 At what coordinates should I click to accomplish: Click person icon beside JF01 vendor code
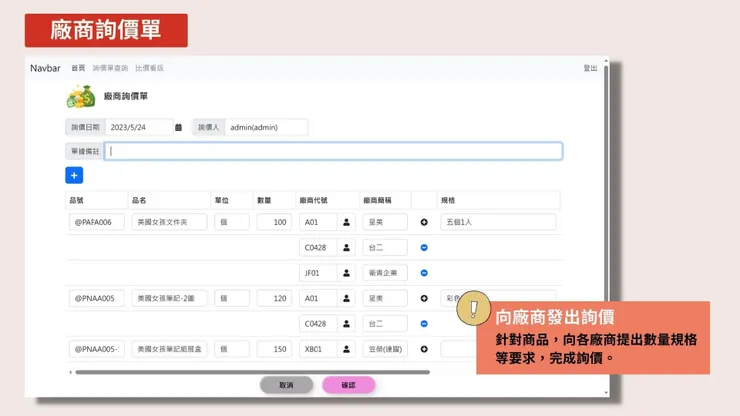[346, 273]
